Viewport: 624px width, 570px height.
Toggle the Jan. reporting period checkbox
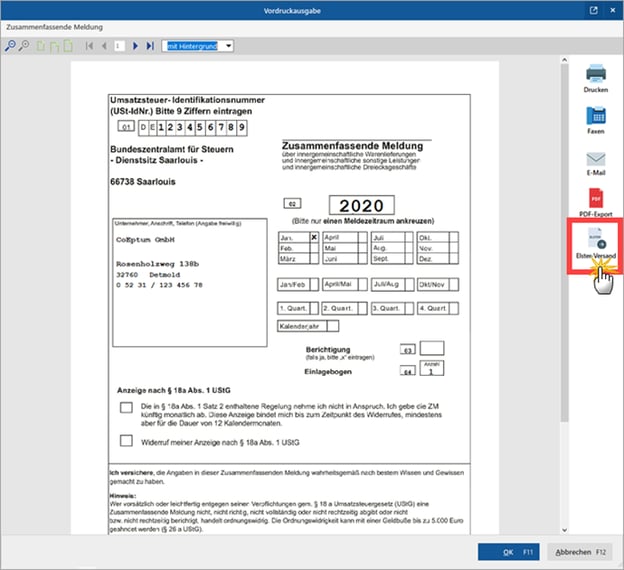(x=314, y=238)
